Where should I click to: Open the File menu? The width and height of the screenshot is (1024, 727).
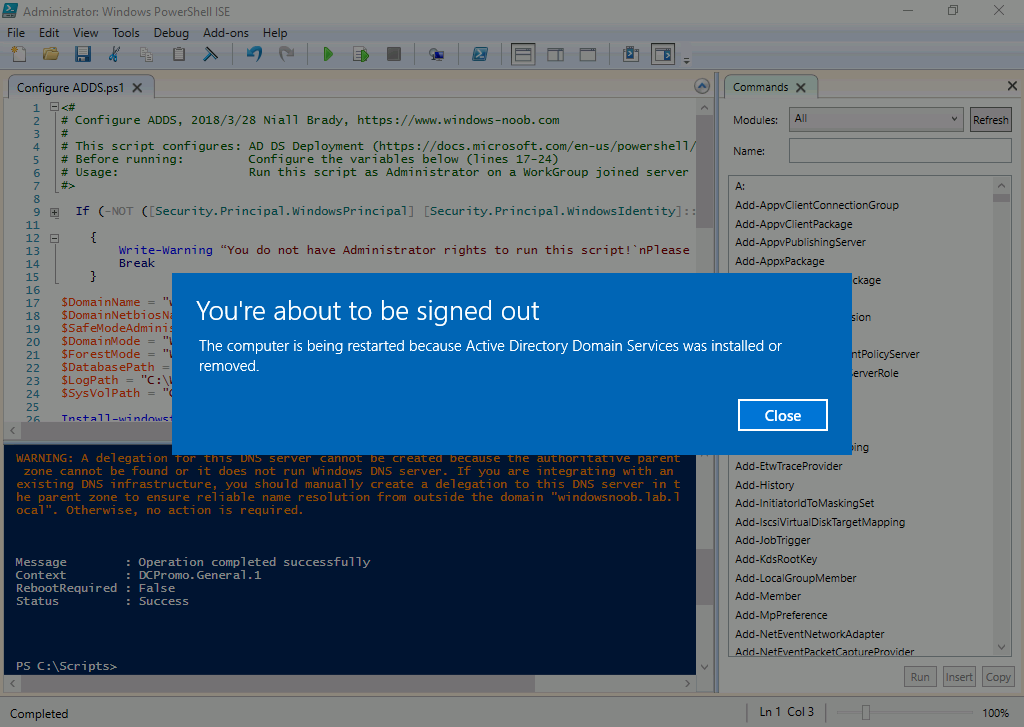(16, 33)
